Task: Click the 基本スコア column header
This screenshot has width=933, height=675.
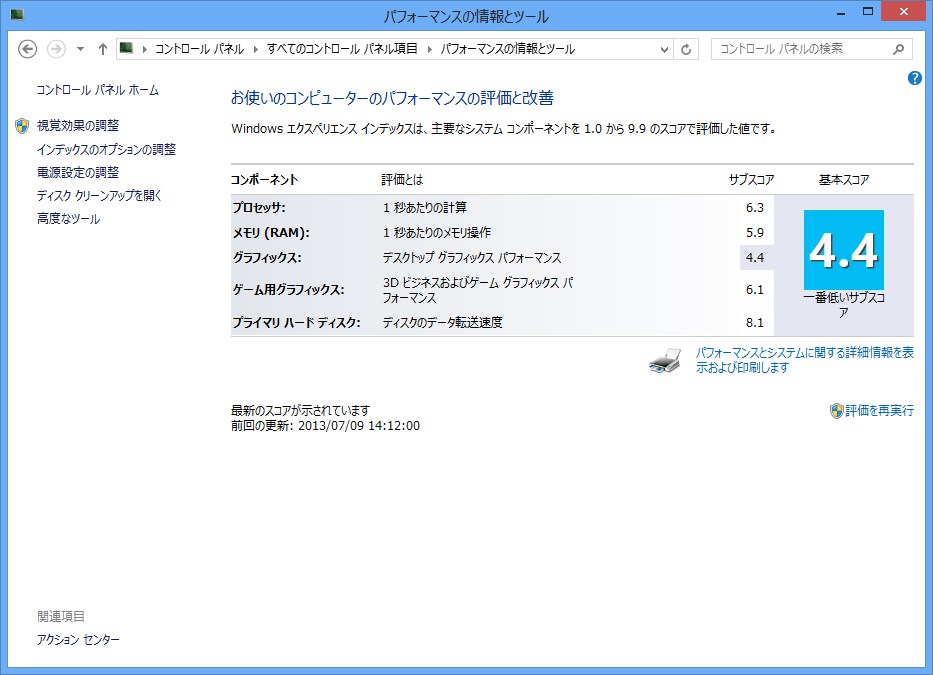Action: point(844,180)
